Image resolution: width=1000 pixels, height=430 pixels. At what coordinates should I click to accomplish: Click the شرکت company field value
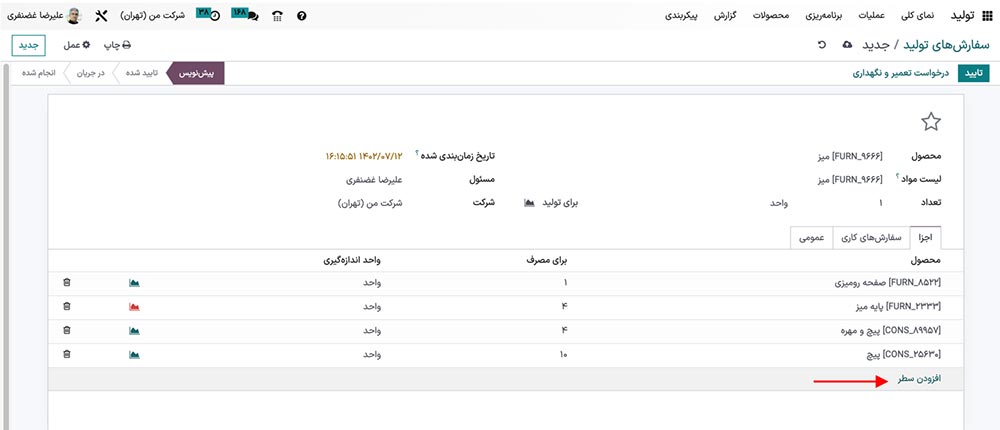coord(369,203)
